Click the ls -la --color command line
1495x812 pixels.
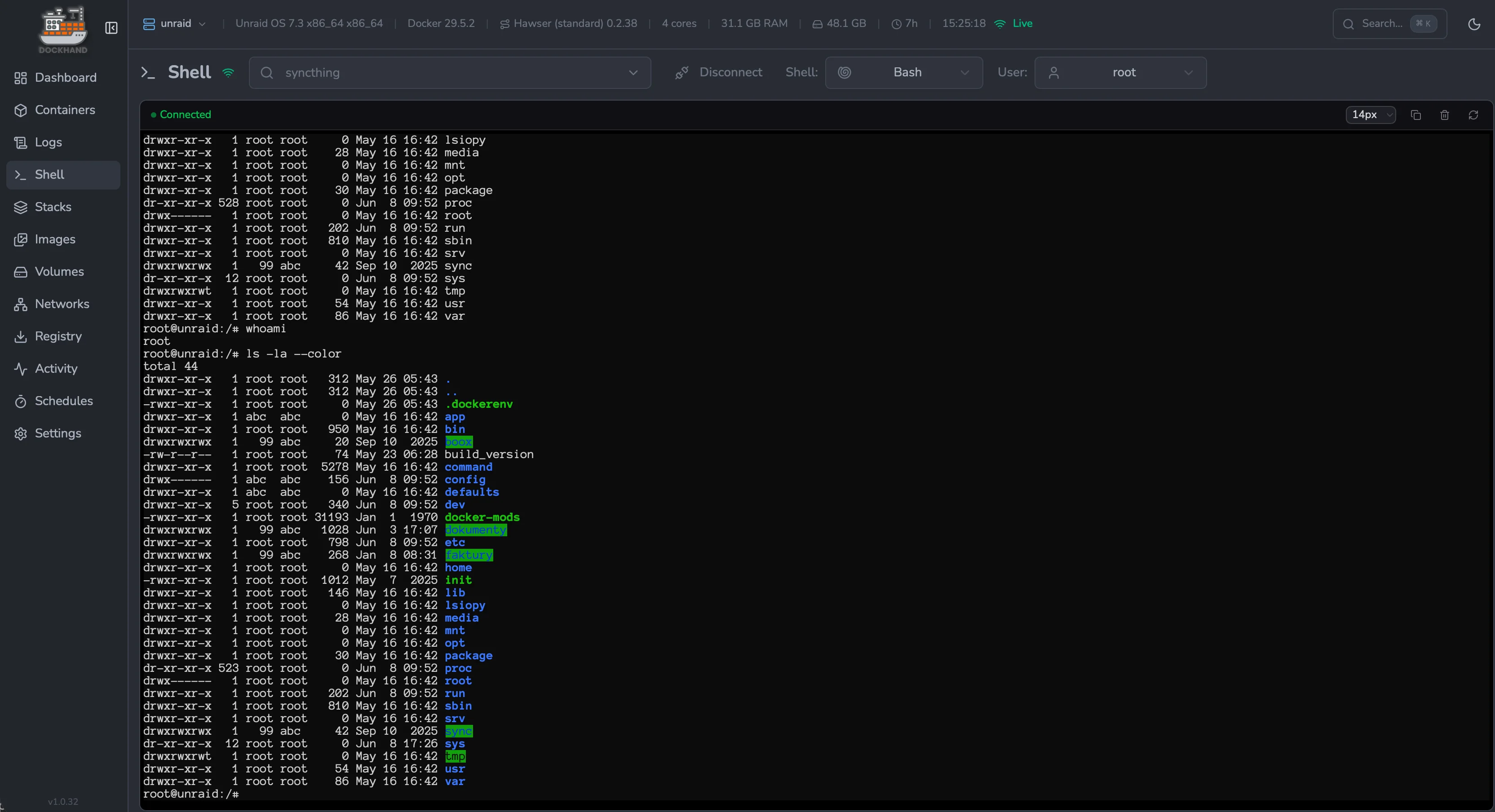pos(243,353)
